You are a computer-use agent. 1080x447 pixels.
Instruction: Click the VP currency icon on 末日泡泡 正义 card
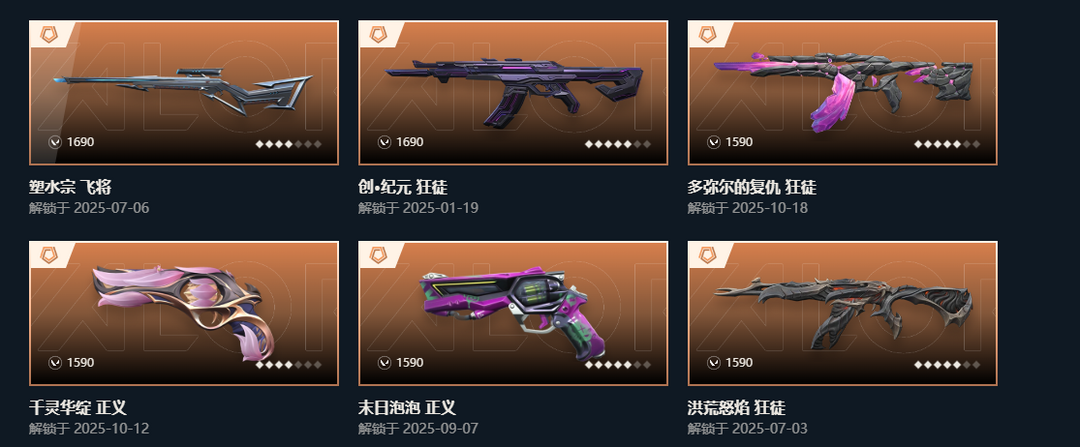(x=384, y=362)
